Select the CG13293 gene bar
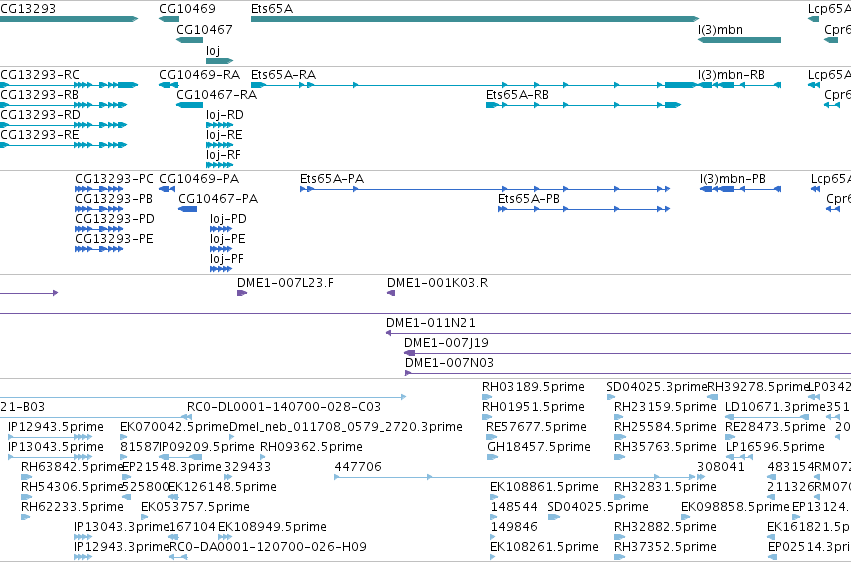The width and height of the screenshot is (851, 562). (x=69, y=19)
